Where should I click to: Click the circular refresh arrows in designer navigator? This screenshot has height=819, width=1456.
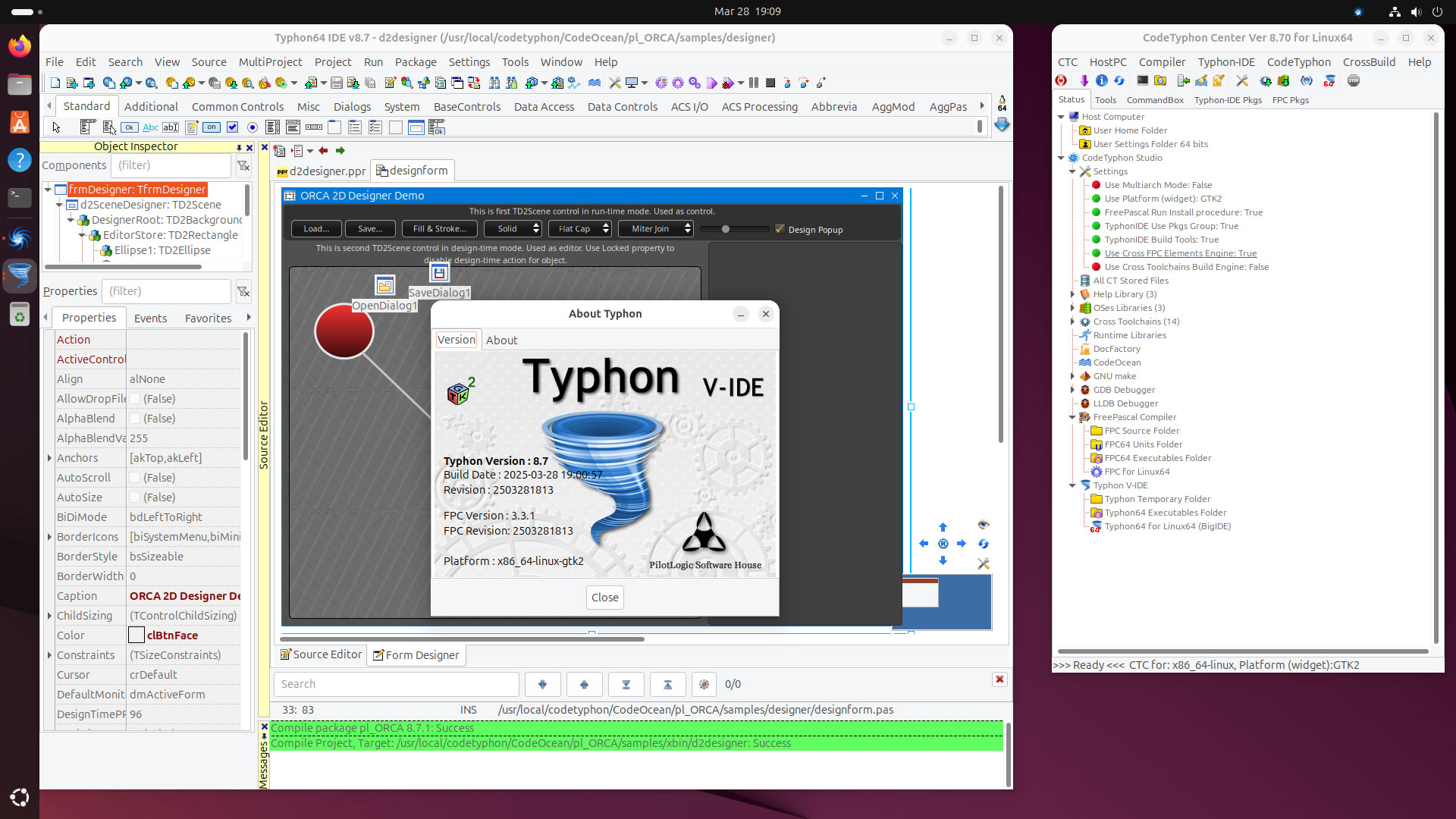[984, 544]
